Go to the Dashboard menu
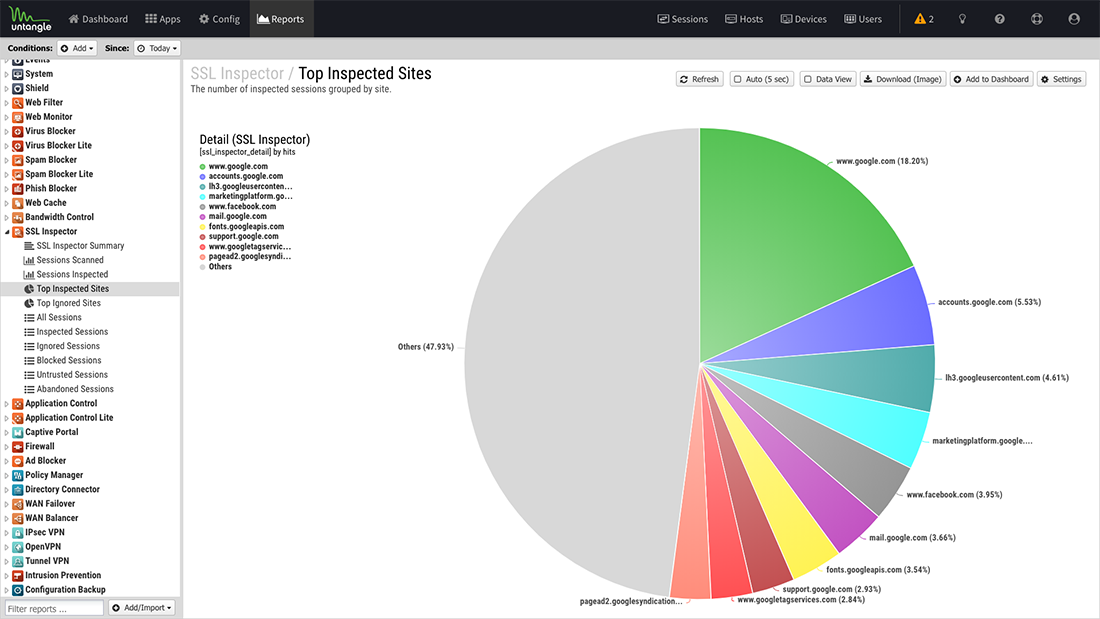The height and width of the screenshot is (619, 1100). click(x=98, y=19)
